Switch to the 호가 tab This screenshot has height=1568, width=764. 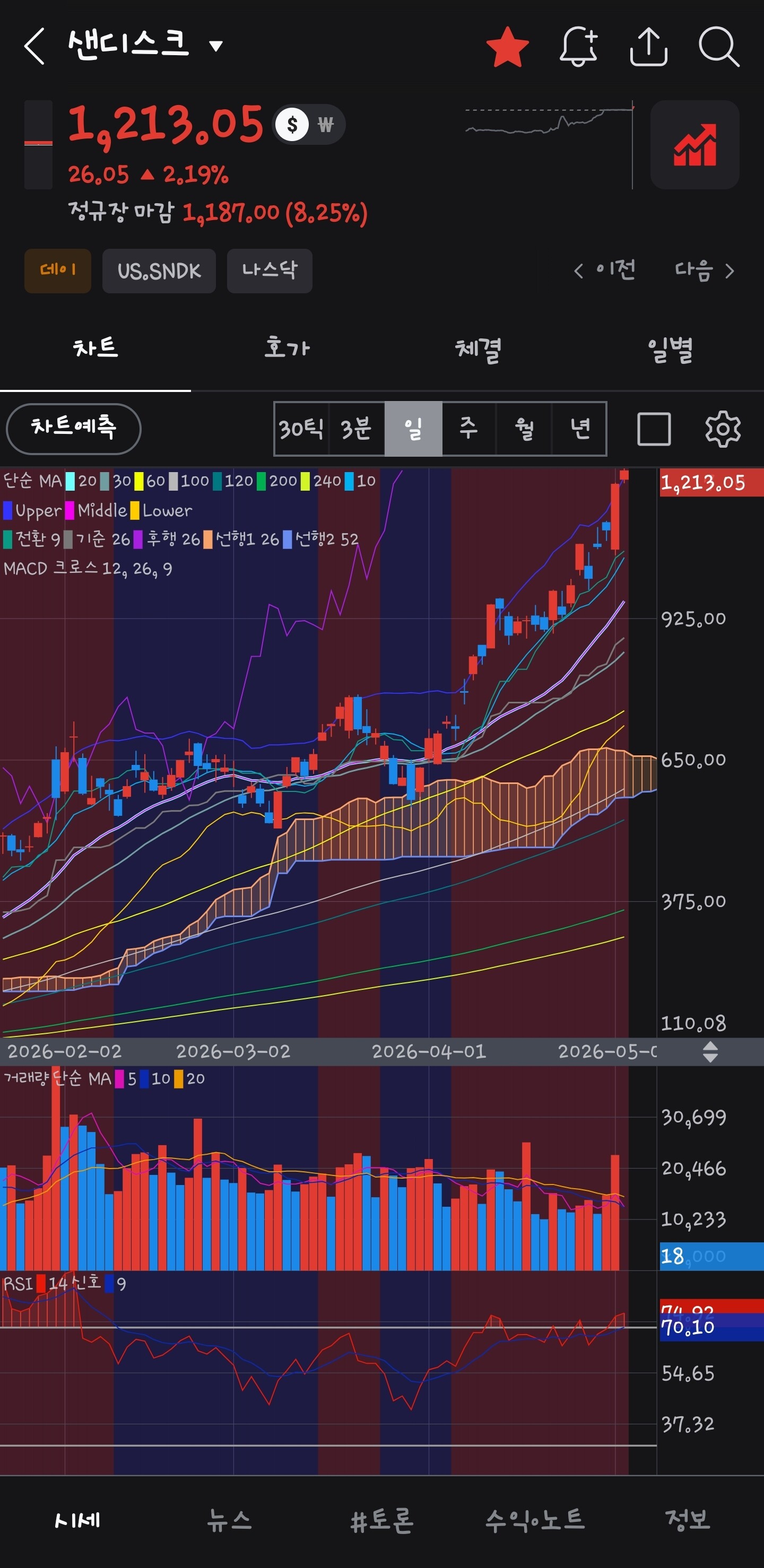pos(286,348)
